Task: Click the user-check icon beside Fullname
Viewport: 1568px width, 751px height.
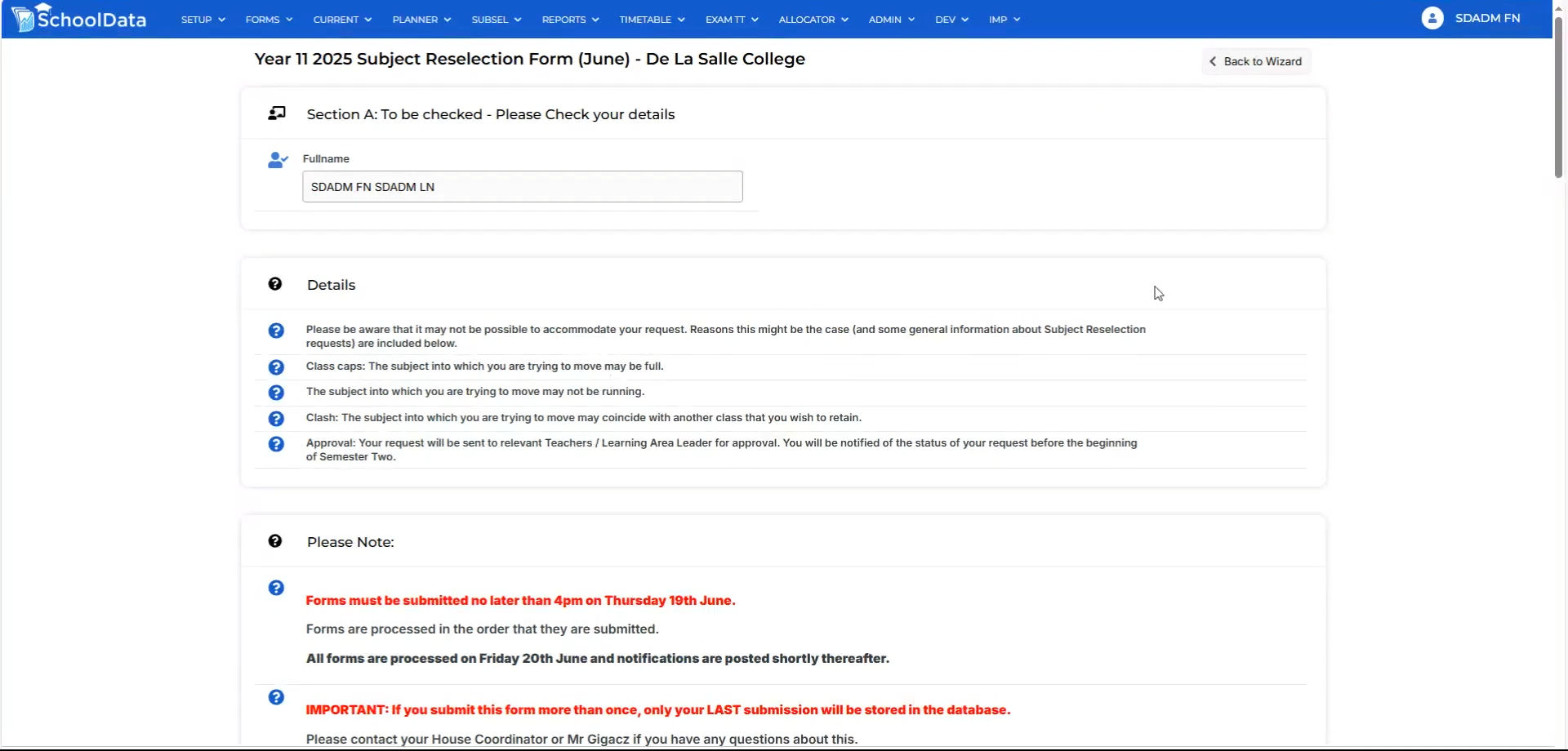Action: coord(278,160)
